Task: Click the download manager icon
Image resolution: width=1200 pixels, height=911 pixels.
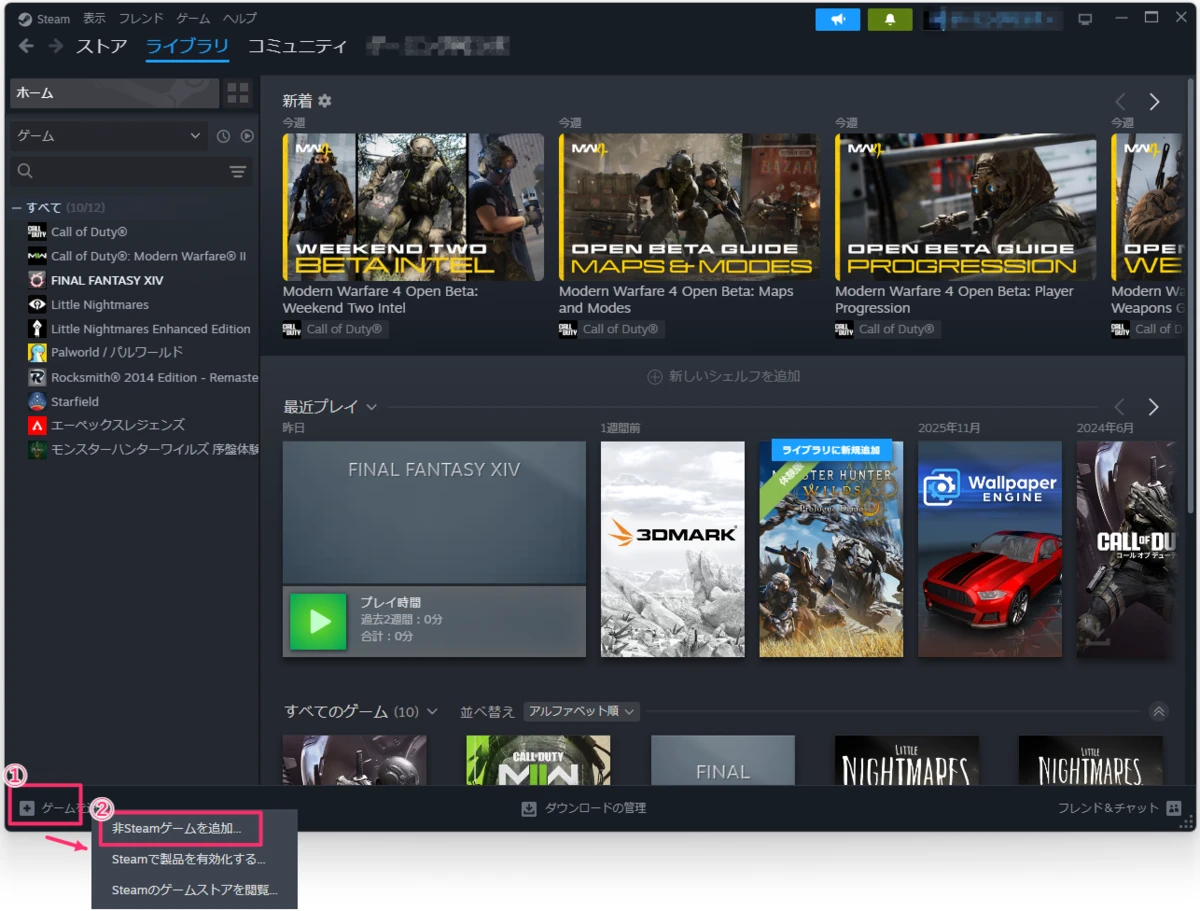Action: click(529, 808)
